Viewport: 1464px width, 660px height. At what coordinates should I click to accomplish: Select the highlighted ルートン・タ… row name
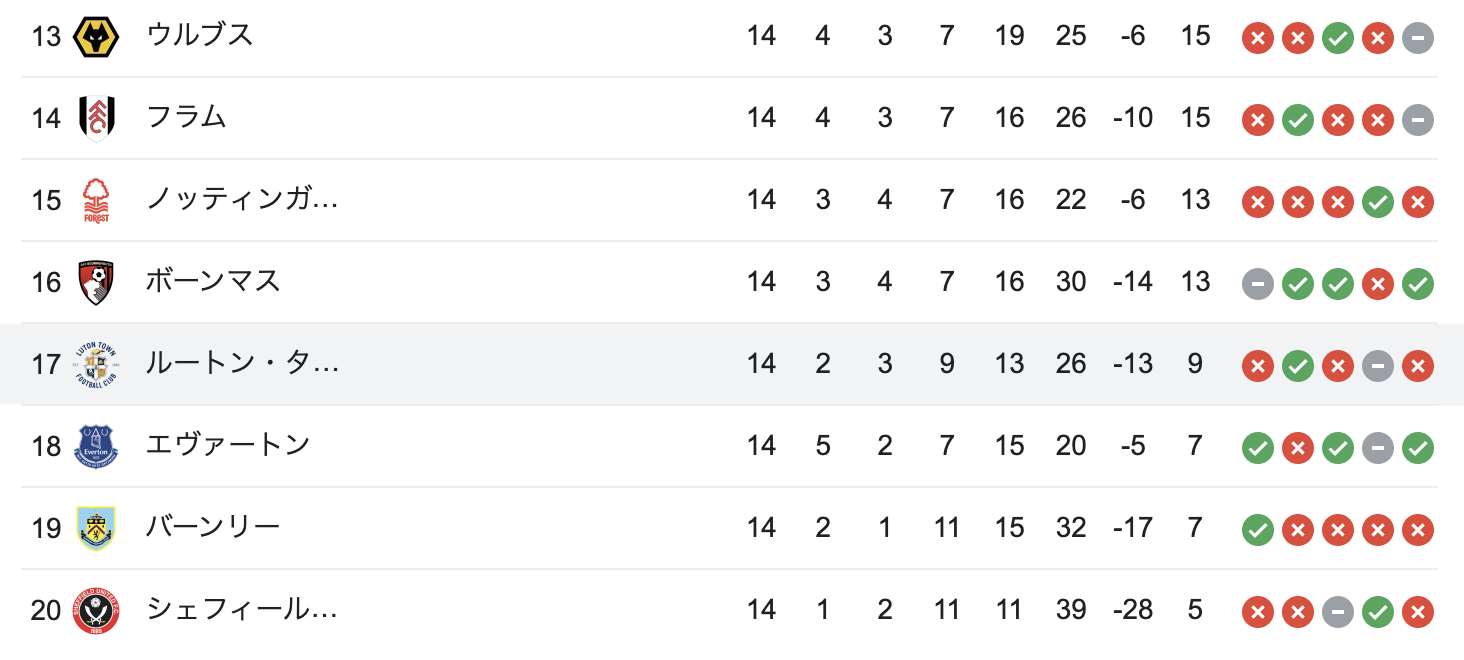click(x=243, y=364)
